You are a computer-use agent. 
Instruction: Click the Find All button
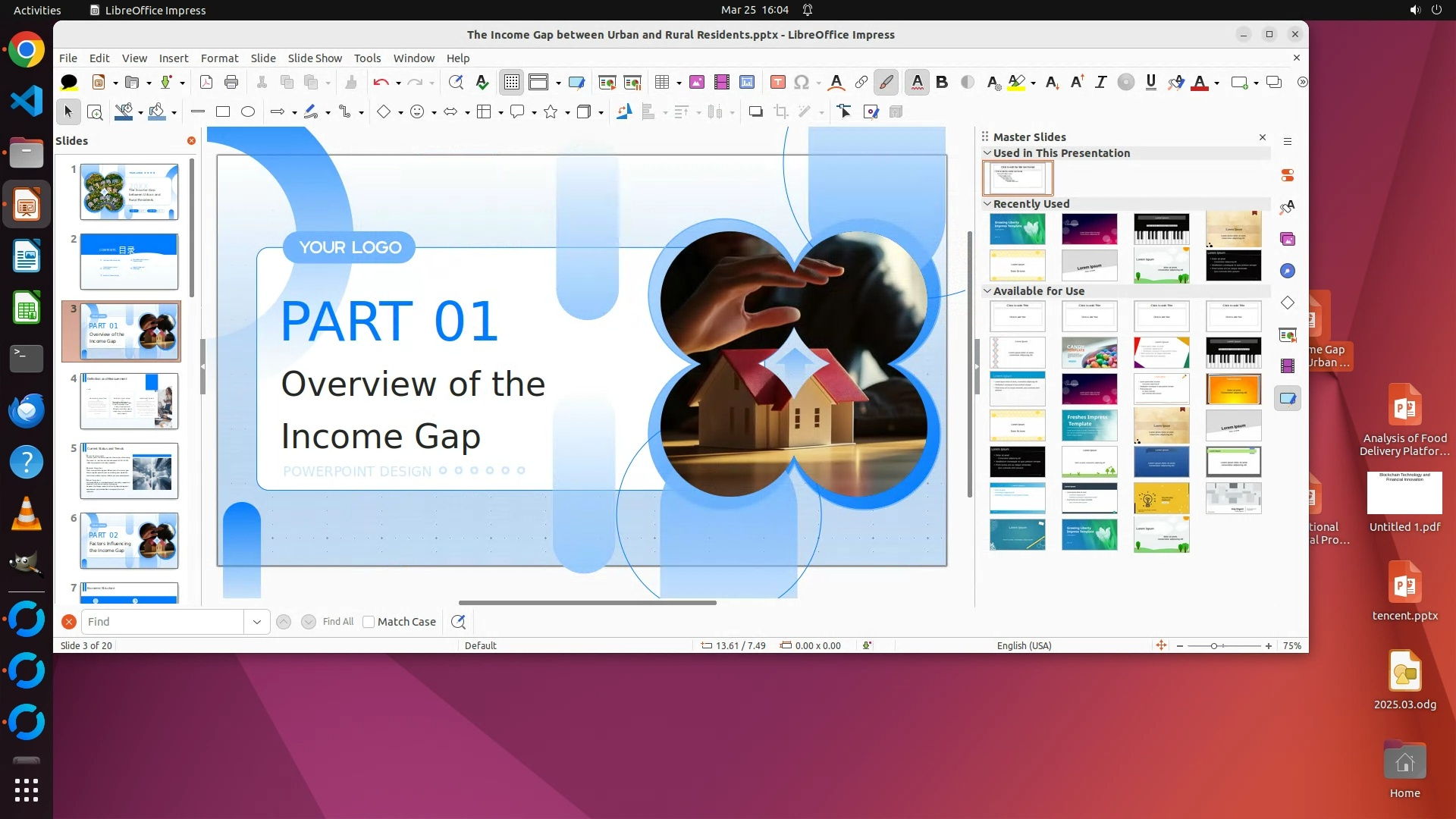337,622
